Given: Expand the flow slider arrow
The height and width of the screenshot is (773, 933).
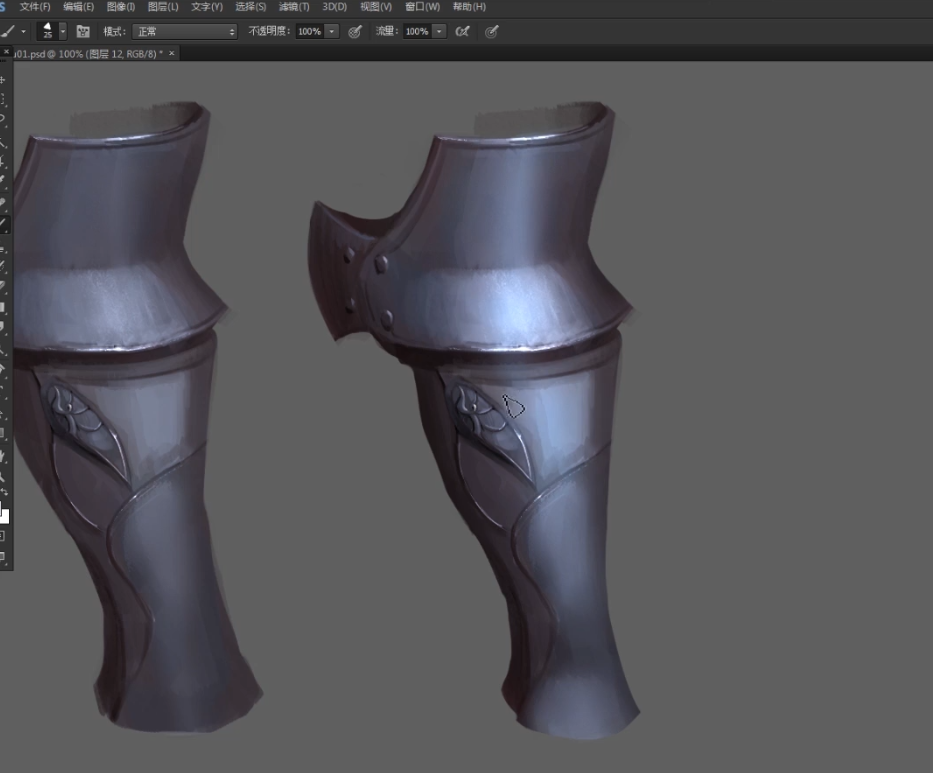Looking at the screenshot, I should pos(439,32).
